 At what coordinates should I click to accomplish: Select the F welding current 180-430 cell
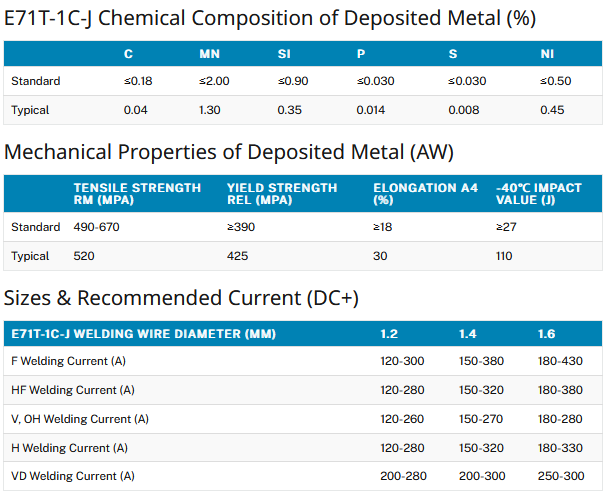pyautogui.click(x=560, y=361)
